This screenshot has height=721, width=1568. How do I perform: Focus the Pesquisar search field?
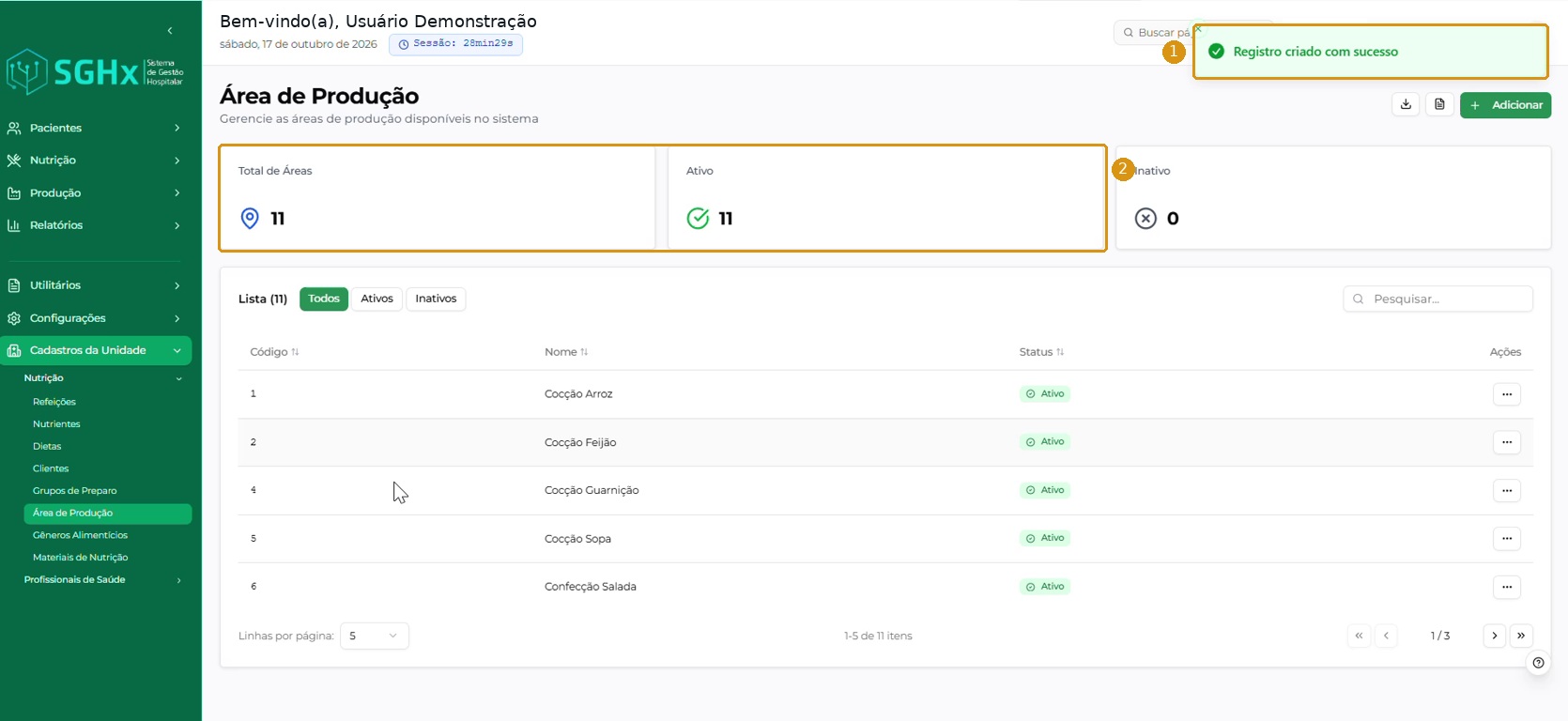[x=1438, y=299]
